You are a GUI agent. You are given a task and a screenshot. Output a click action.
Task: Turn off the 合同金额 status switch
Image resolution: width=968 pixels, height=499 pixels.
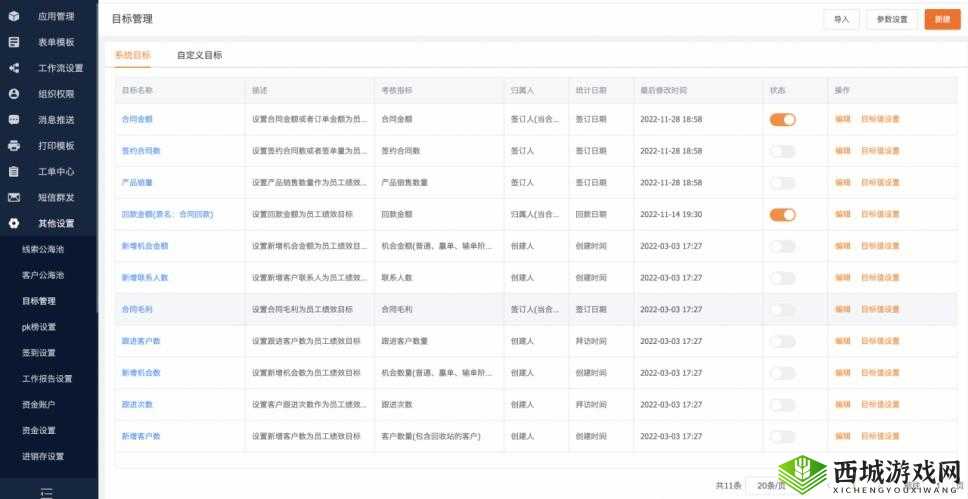[782, 119]
